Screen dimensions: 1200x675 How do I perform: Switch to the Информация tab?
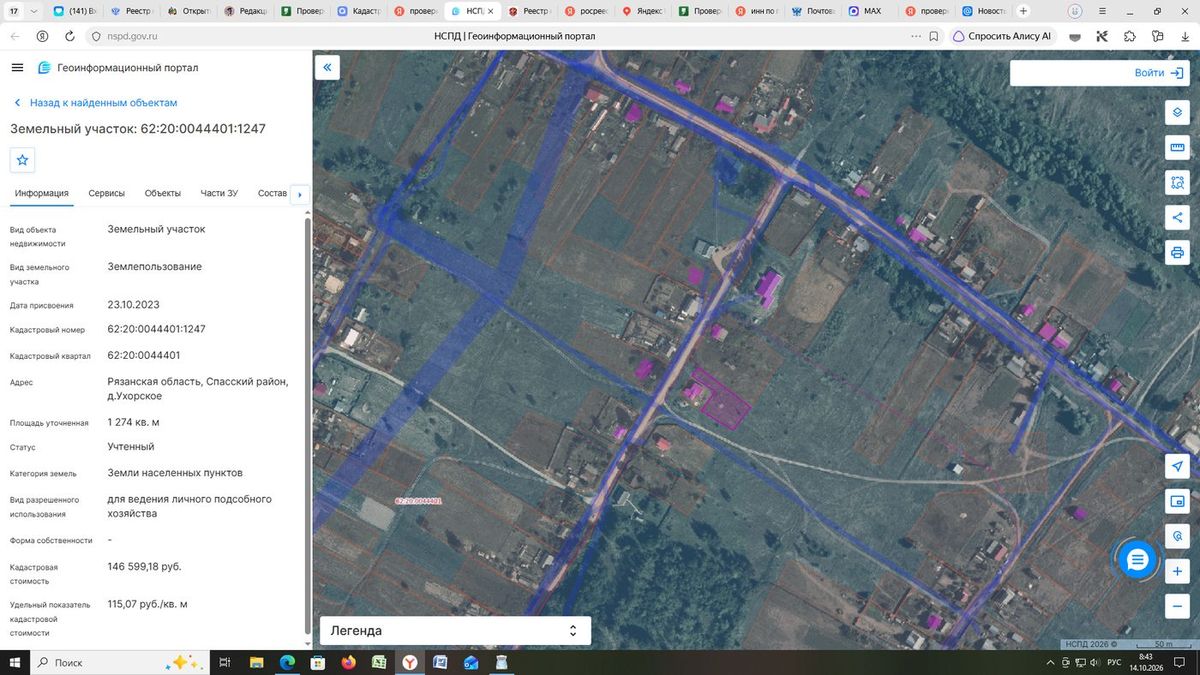point(42,193)
